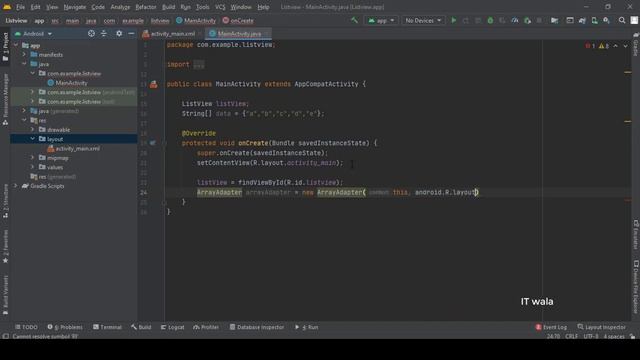This screenshot has height=360, width=640.
Task: Click the red error indicator in editor
Action: click(590, 46)
